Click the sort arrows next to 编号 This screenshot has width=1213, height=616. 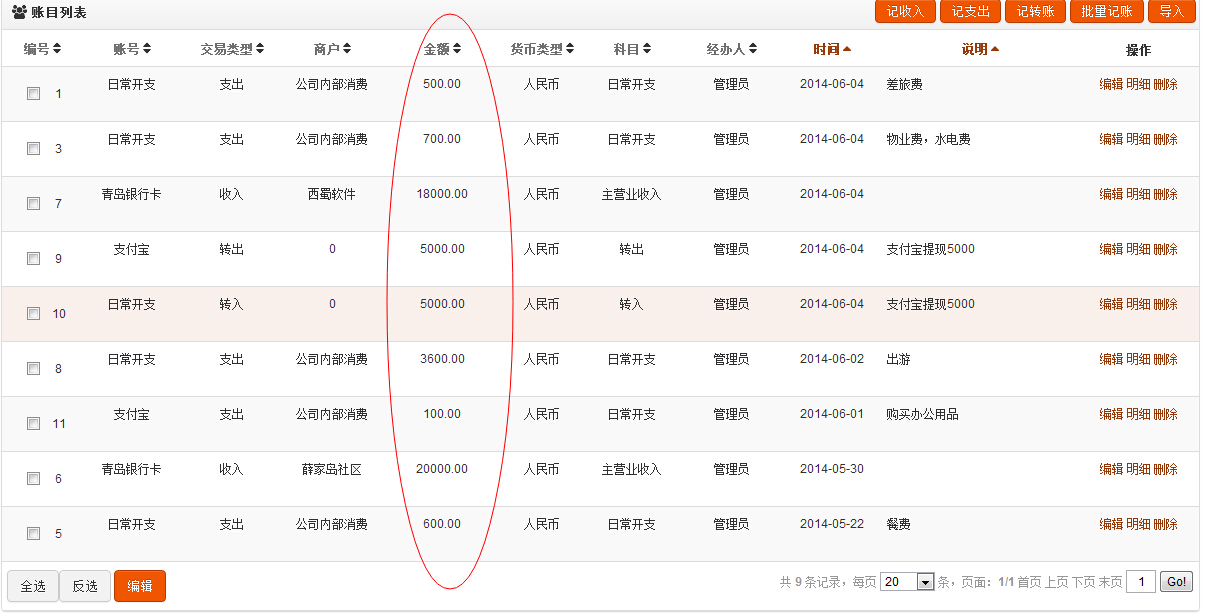click(x=57, y=49)
